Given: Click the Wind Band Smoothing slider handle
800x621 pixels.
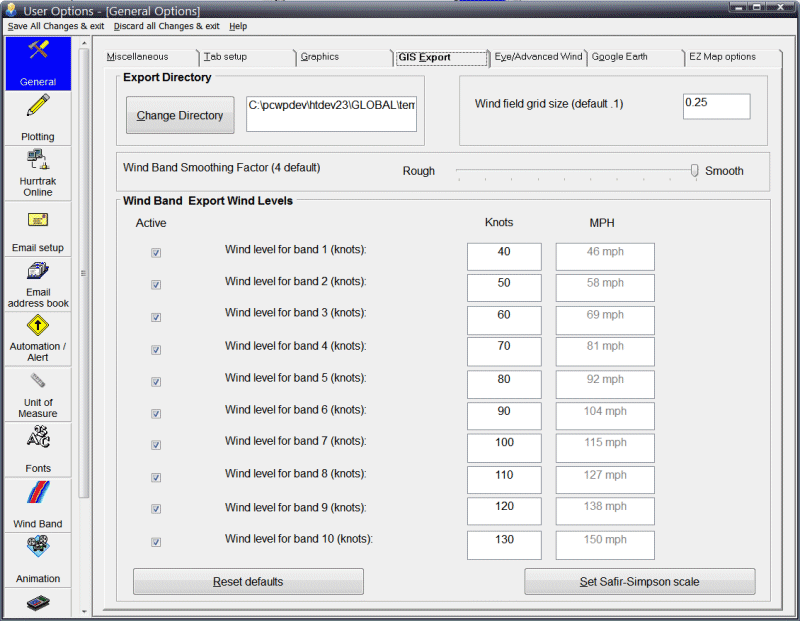Looking at the screenshot, I should [694, 171].
